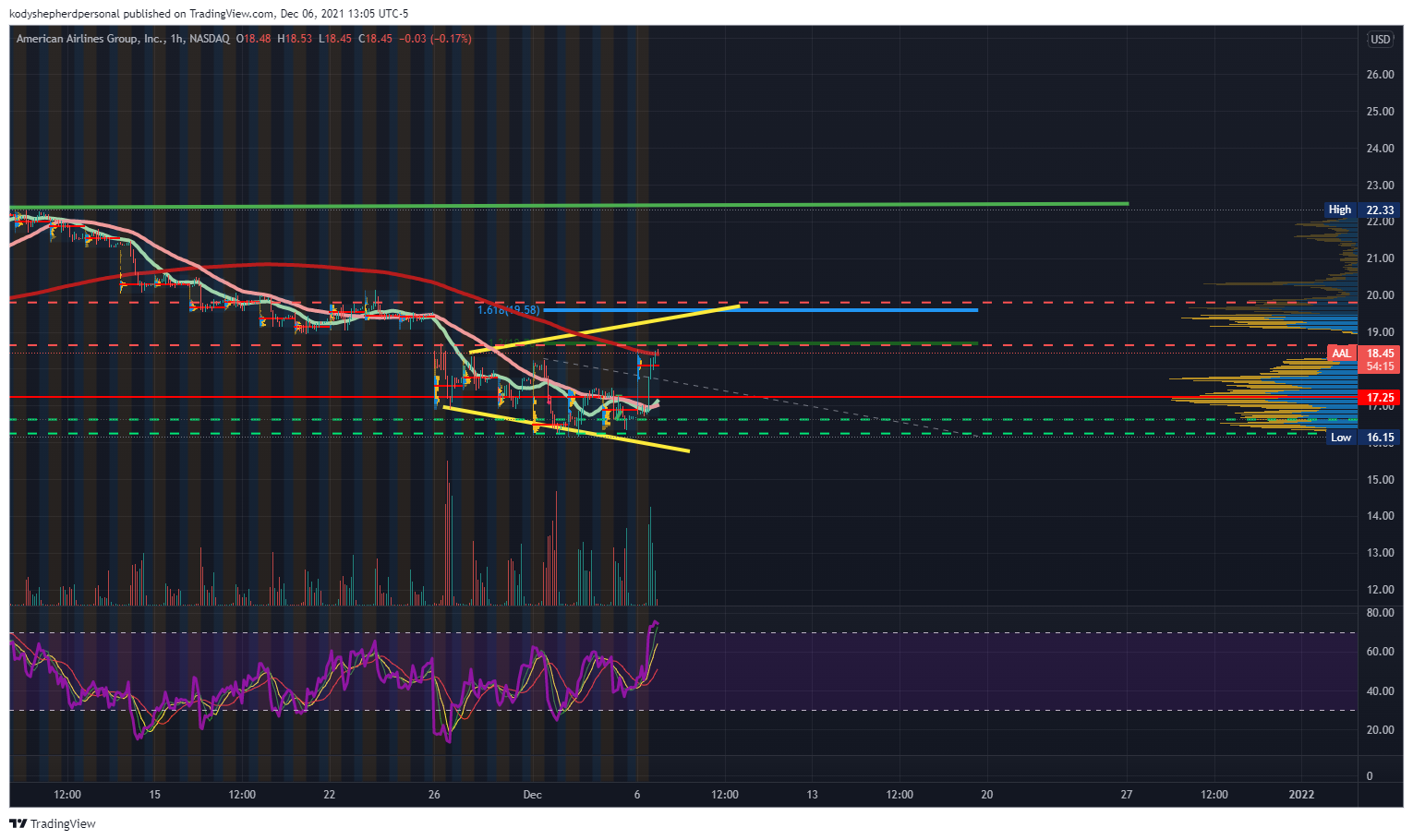The height and width of the screenshot is (840, 1413).
Task: Click the 24.00 price axis label
Action: [1380, 149]
